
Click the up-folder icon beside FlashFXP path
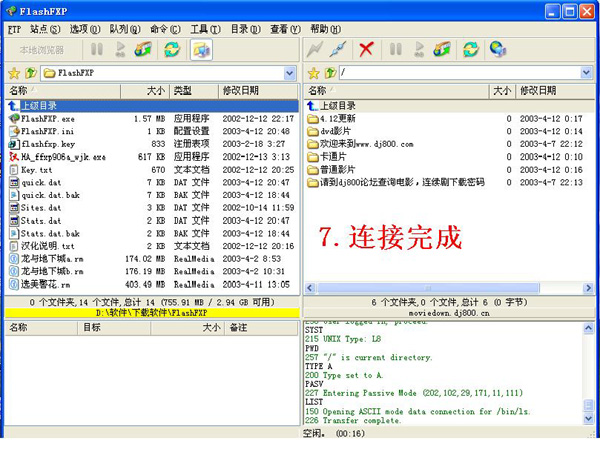[x=31, y=73]
